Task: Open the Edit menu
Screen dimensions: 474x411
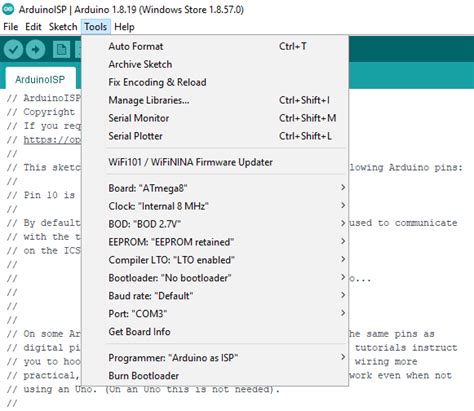Action: click(33, 27)
